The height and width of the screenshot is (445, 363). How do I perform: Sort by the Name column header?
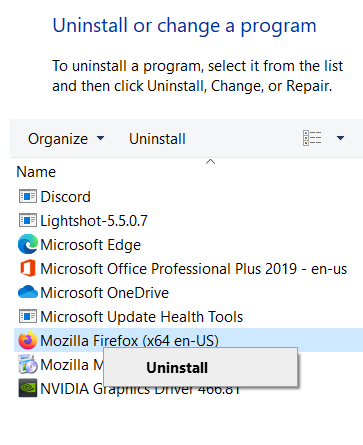point(36,172)
